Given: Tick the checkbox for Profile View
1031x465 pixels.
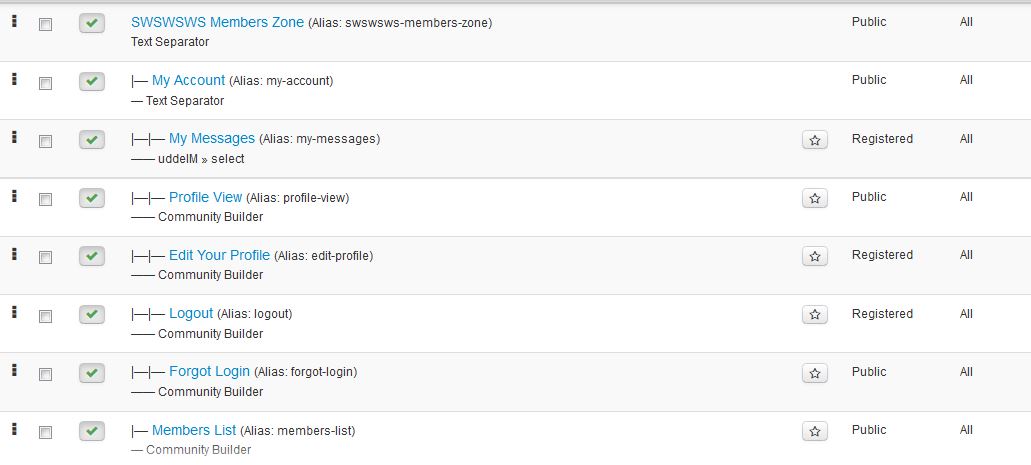Looking at the screenshot, I should pyautogui.click(x=45, y=199).
